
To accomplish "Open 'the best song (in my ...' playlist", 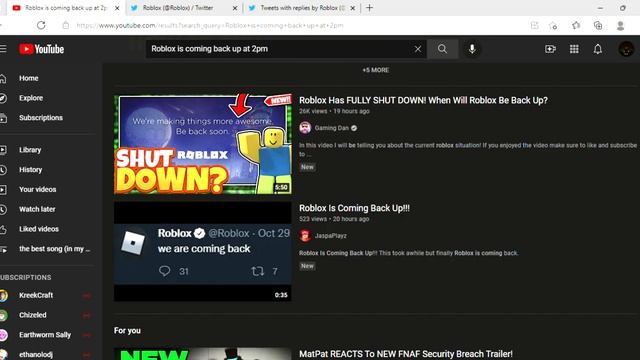I will (x=54, y=249).
